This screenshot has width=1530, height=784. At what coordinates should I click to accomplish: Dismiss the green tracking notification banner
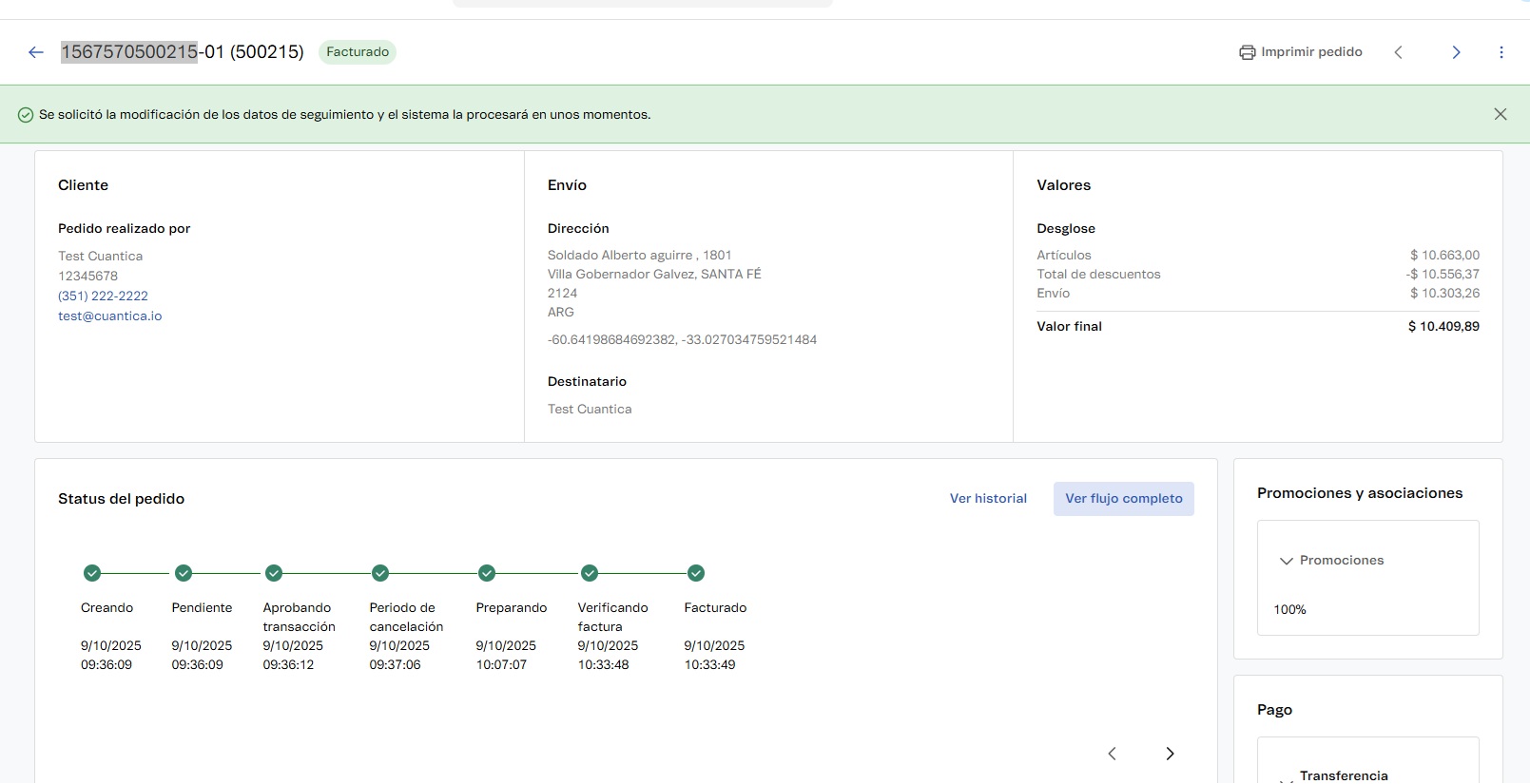coord(1501,114)
